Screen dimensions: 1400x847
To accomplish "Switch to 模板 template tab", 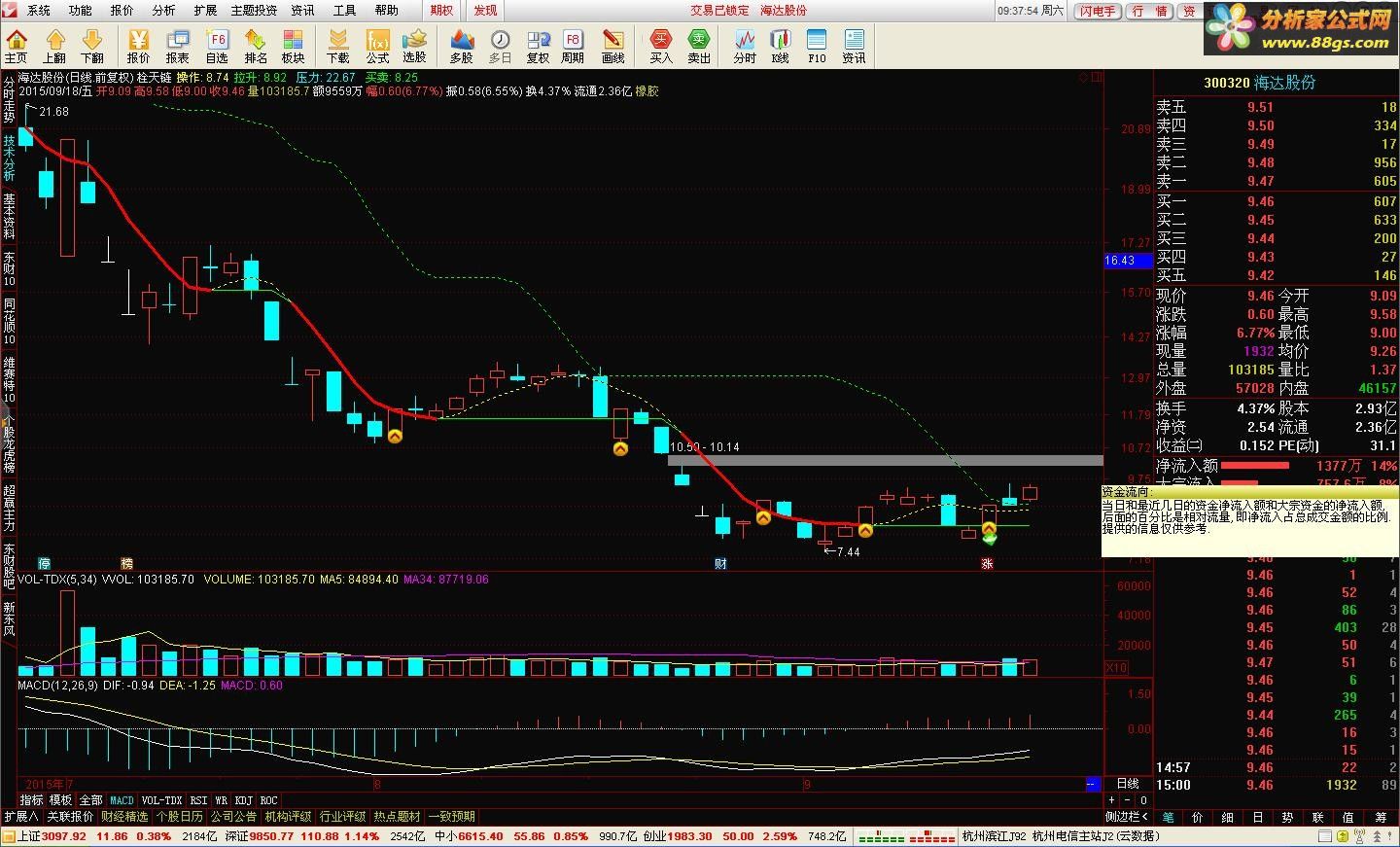I will click(61, 800).
